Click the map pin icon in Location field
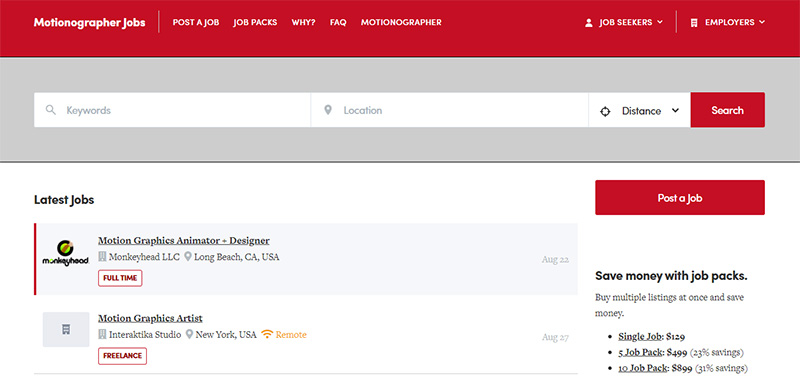This screenshot has width=800, height=381. 328,110
